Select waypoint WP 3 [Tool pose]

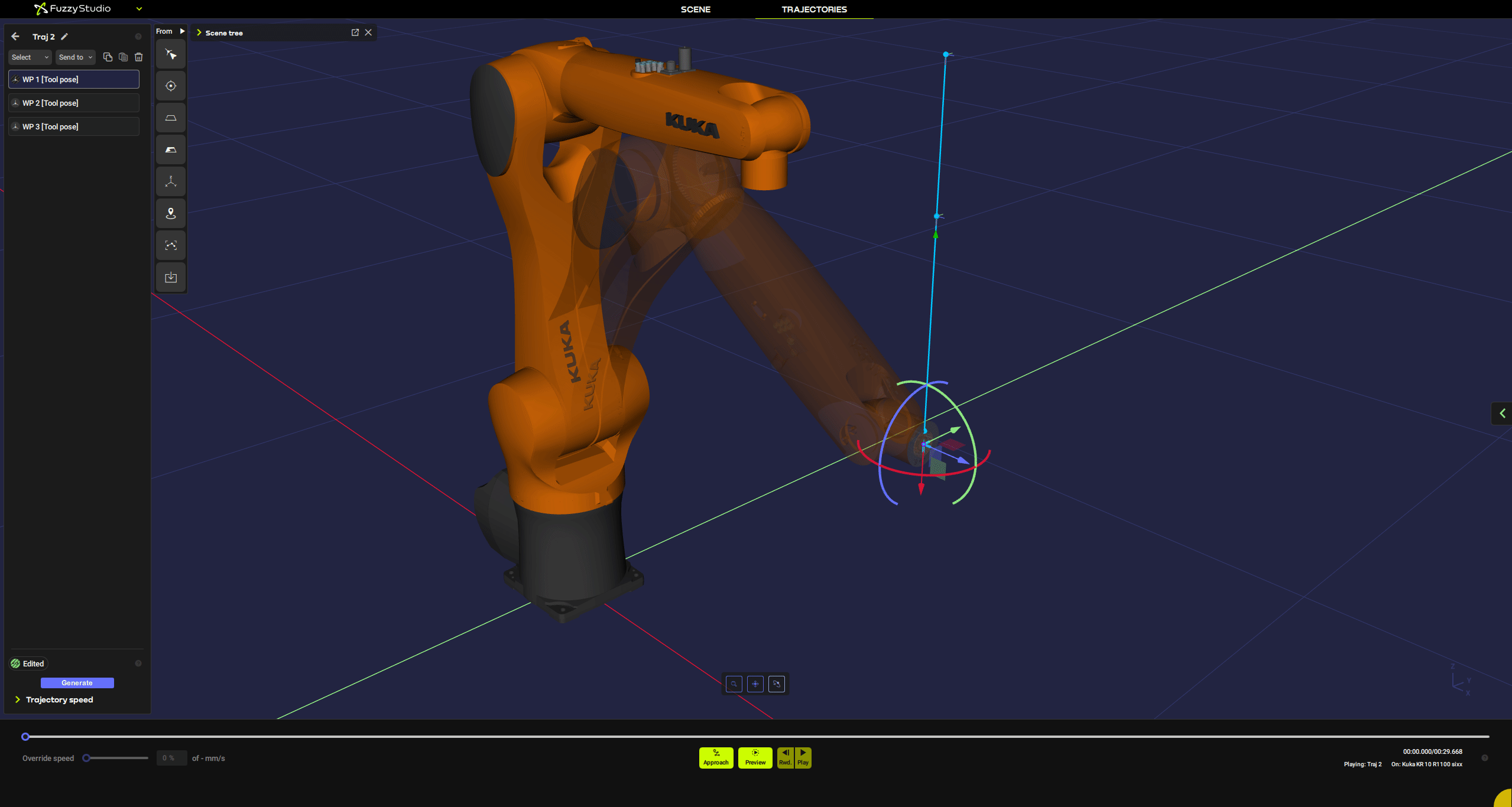coord(74,126)
